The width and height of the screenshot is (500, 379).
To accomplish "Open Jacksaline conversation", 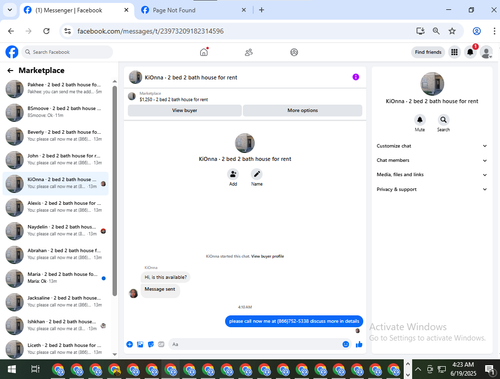I will 57,301.
